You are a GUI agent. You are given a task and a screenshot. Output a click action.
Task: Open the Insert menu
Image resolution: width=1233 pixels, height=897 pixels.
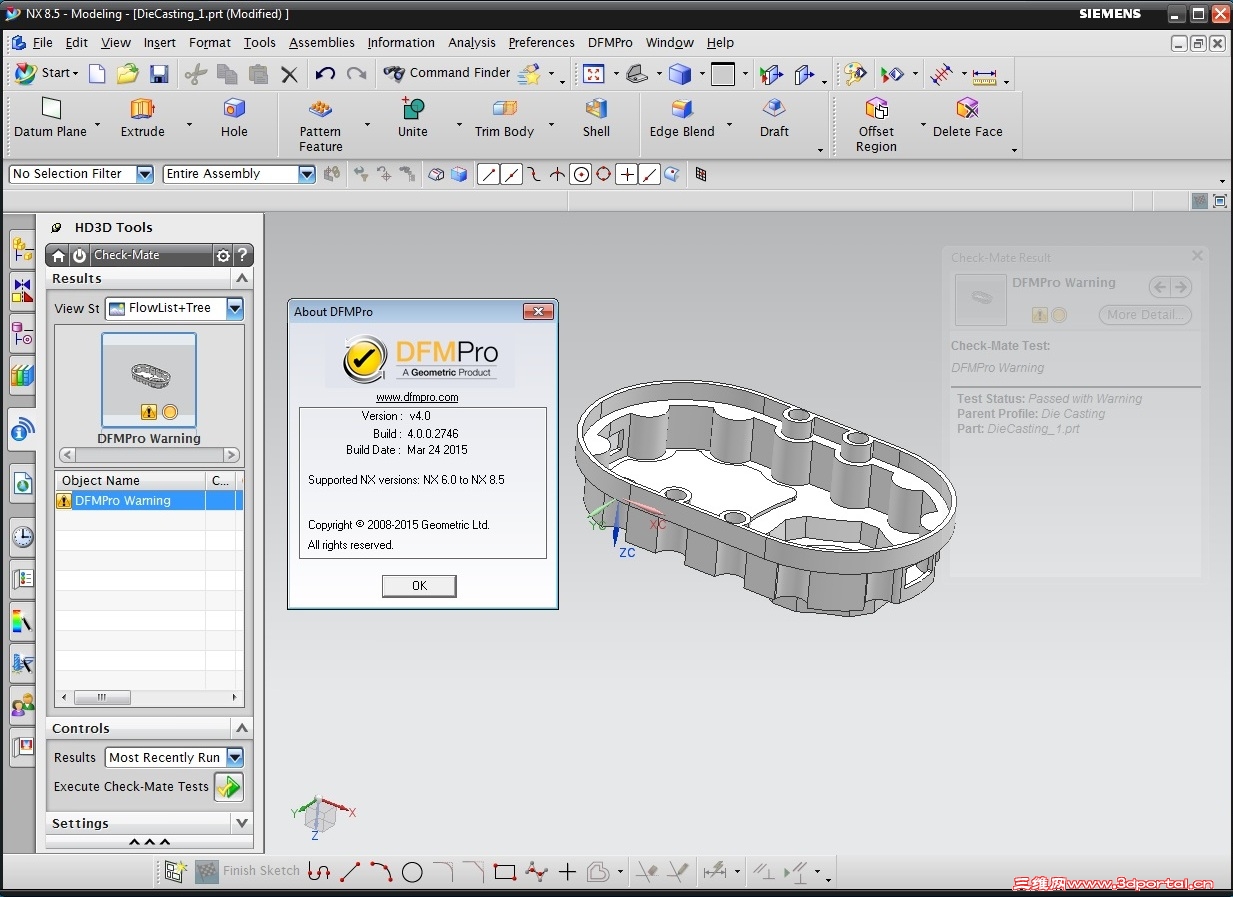click(x=159, y=43)
